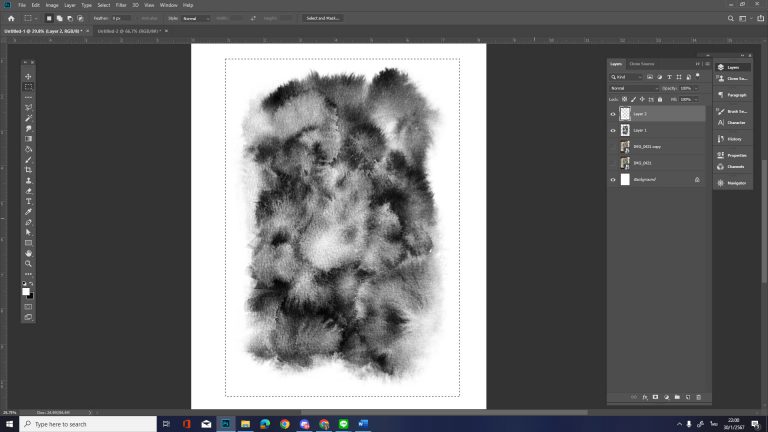Image resolution: width=768 pixels, height=432 pixels.
Task: Hide Layer 2 using its eye icon
Action: (613, 114)
